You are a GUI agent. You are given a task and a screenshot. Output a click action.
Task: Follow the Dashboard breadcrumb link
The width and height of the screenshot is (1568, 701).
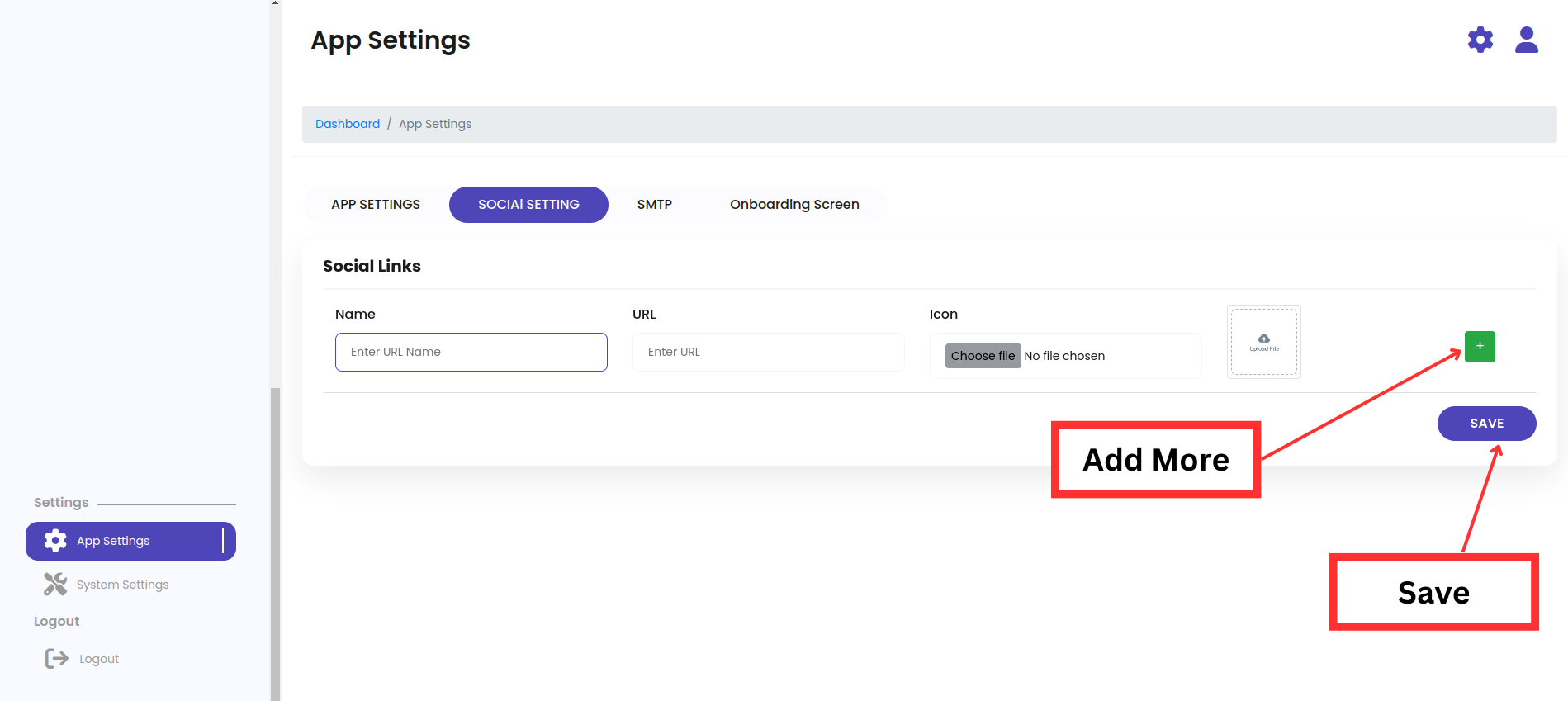click(348, 124)
